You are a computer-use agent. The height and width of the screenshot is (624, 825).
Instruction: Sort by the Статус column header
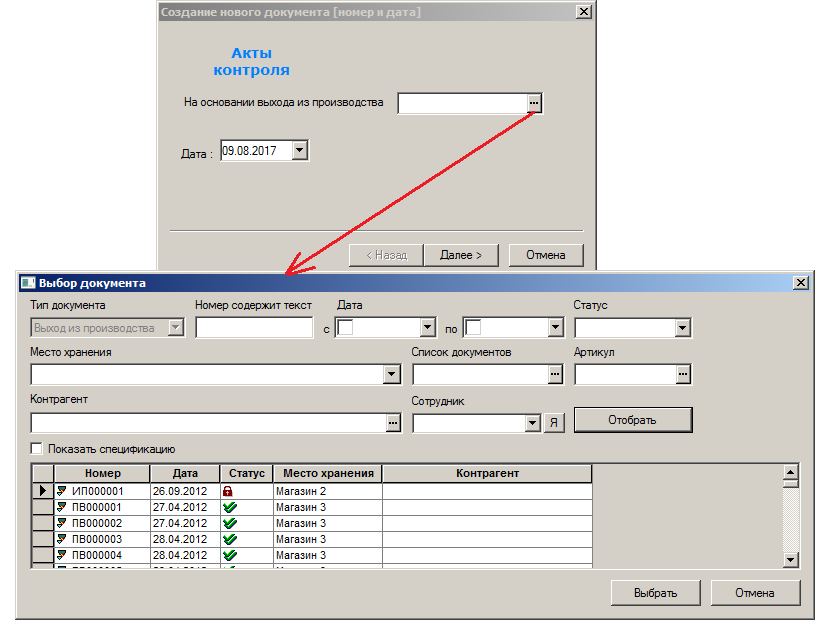(x=247, y=474)
